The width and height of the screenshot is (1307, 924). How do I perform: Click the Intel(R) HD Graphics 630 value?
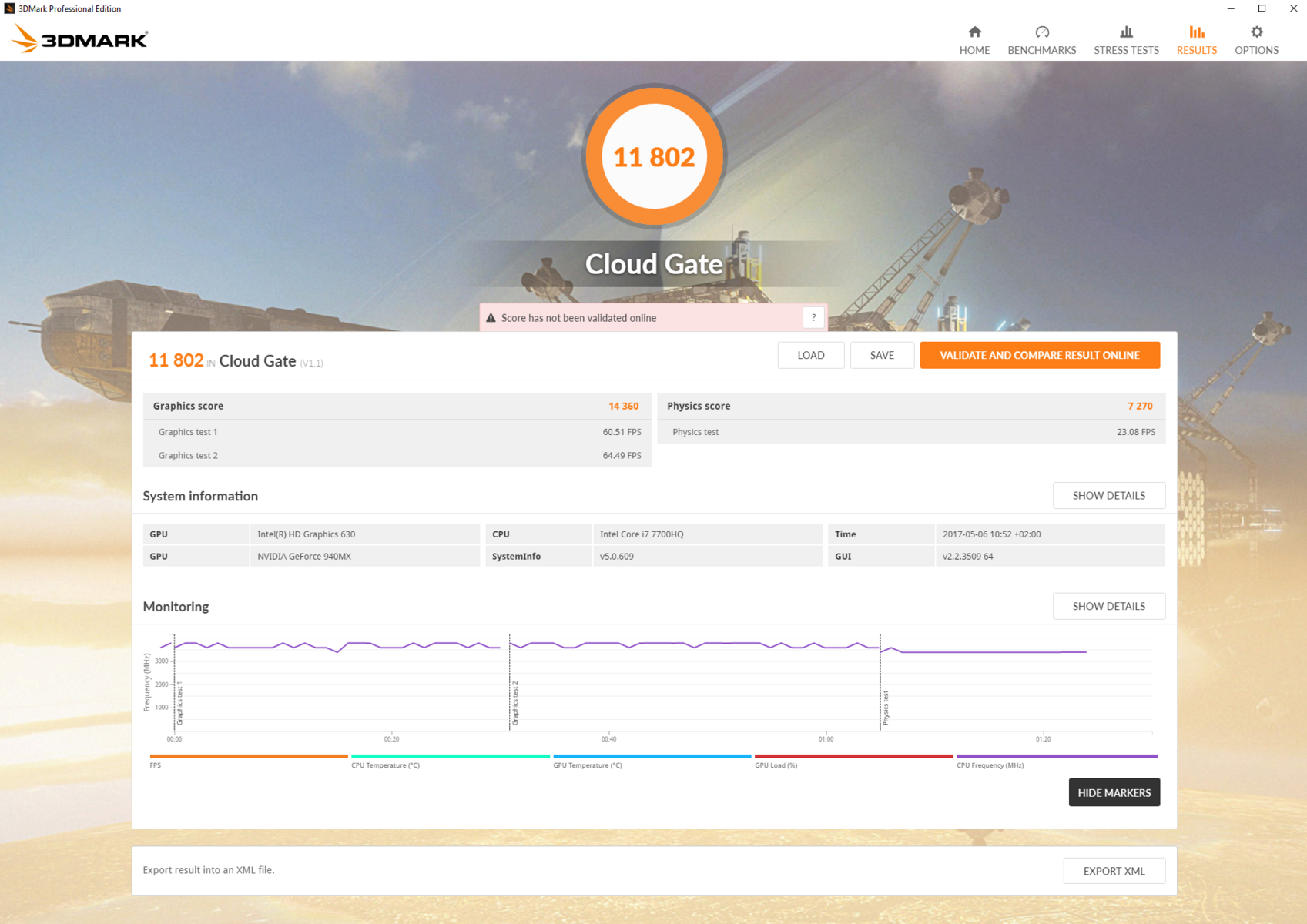point(307,534)
